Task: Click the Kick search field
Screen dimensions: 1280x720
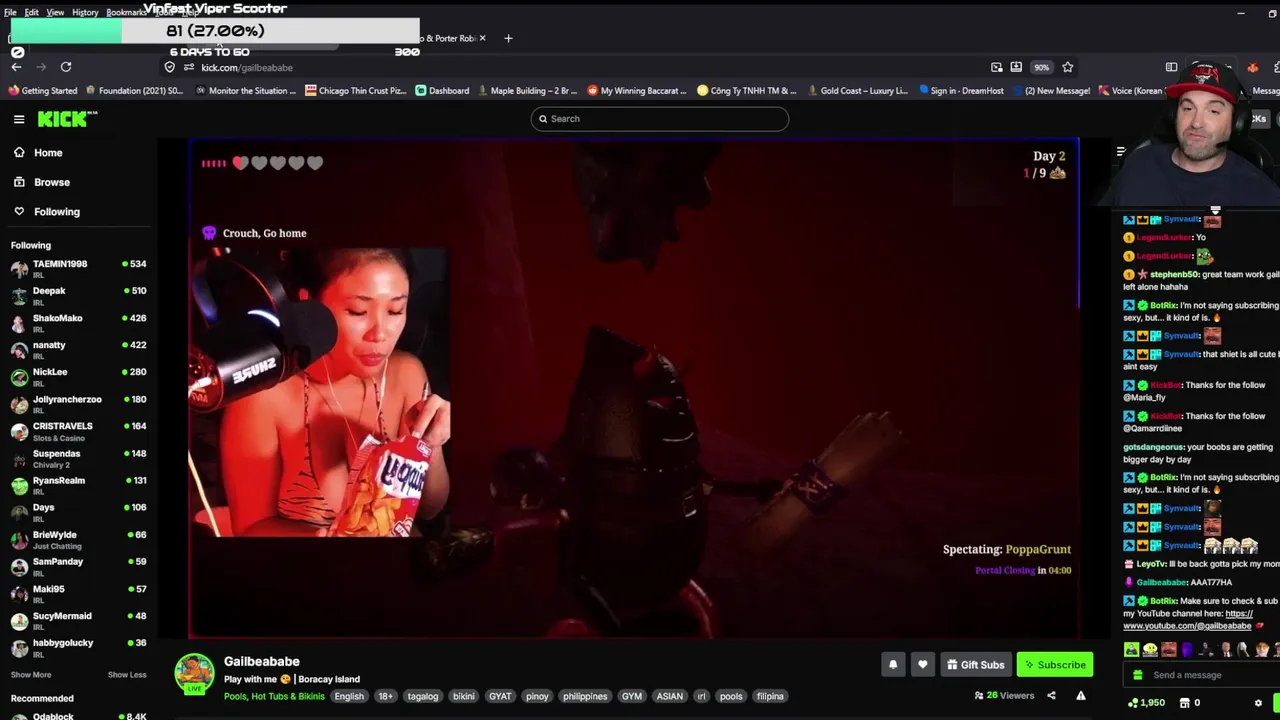Action: [x=660, y=119]
